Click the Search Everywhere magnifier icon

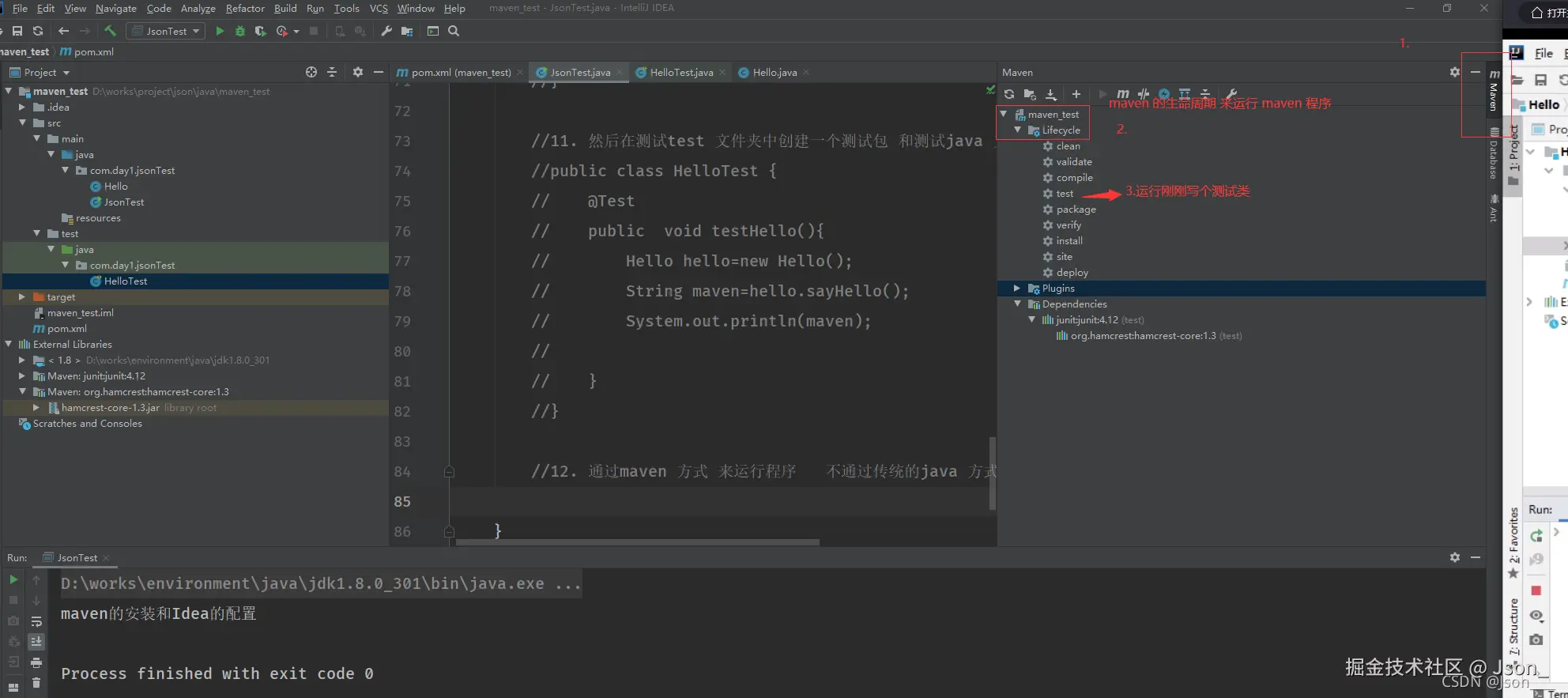[x=454, y=31]
